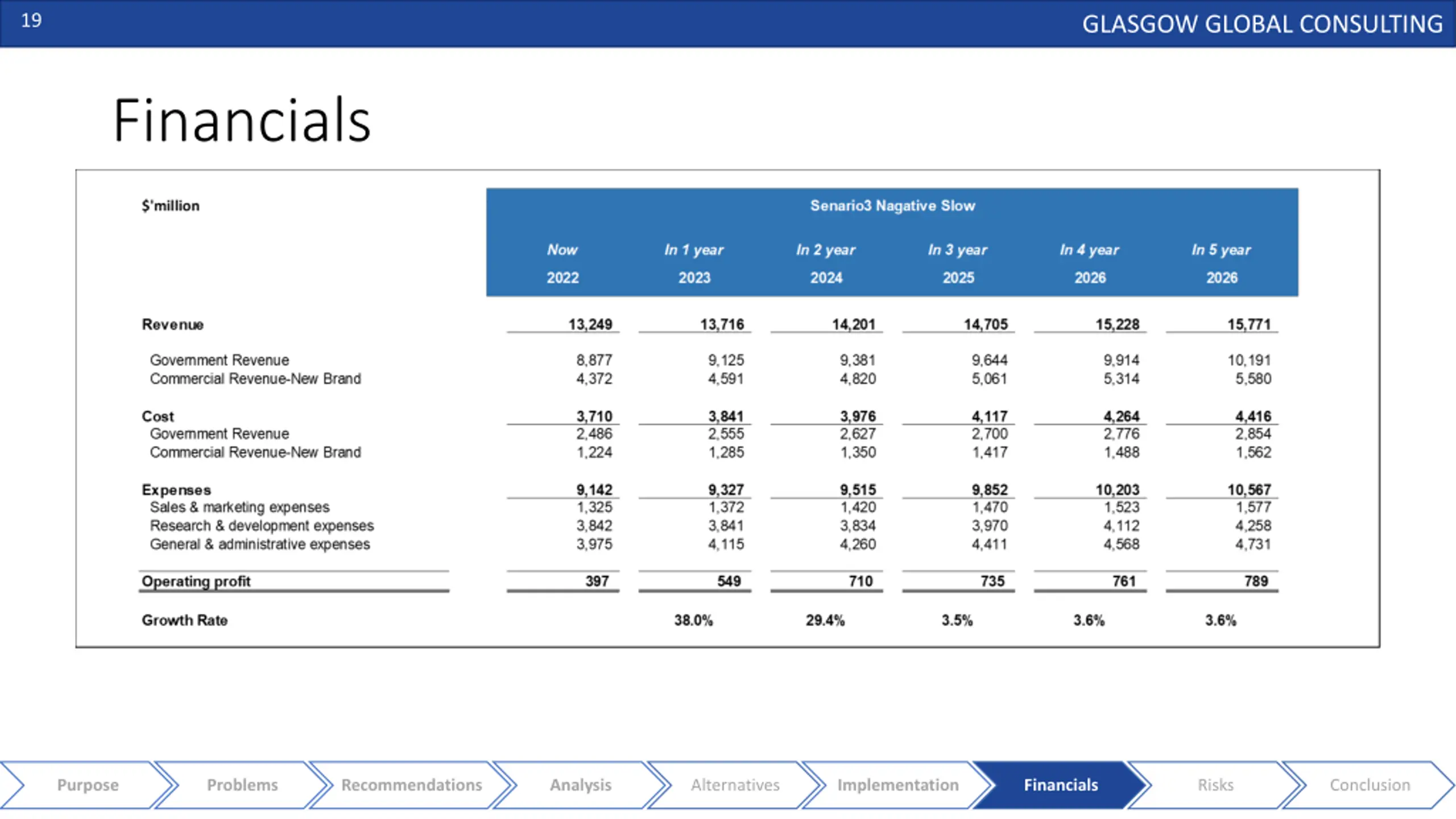Click the In 5 year column header
Image resolution: width=1456 pixels, height=819 pixels.
tap(1221, 250)
